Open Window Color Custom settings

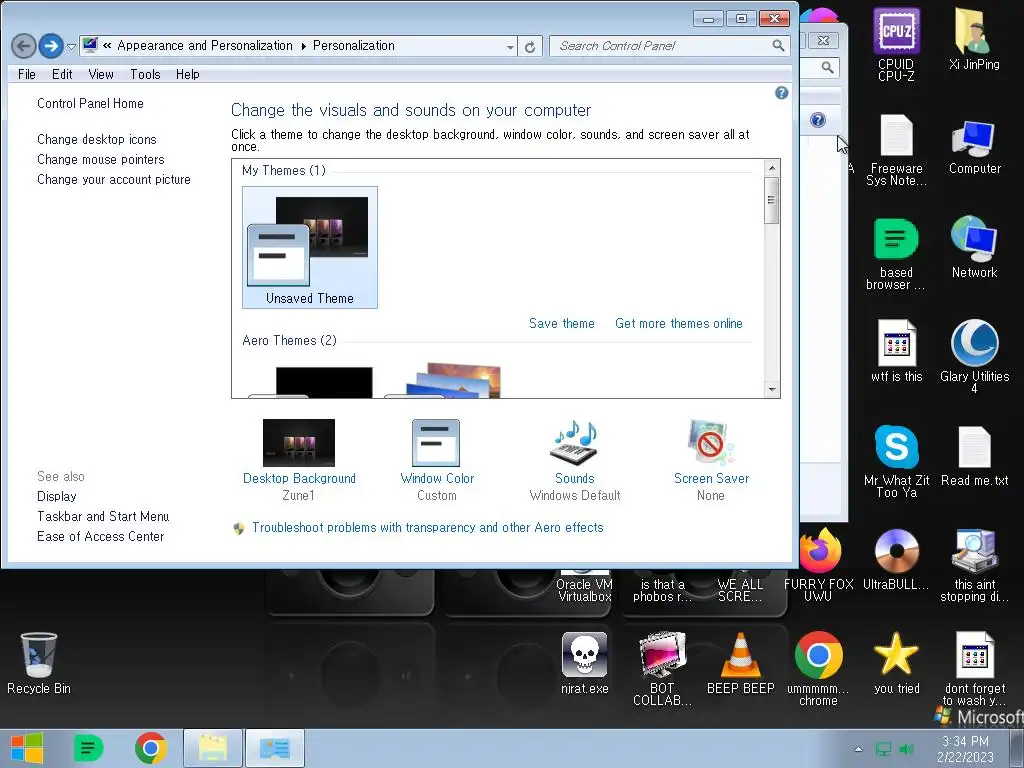437,460
